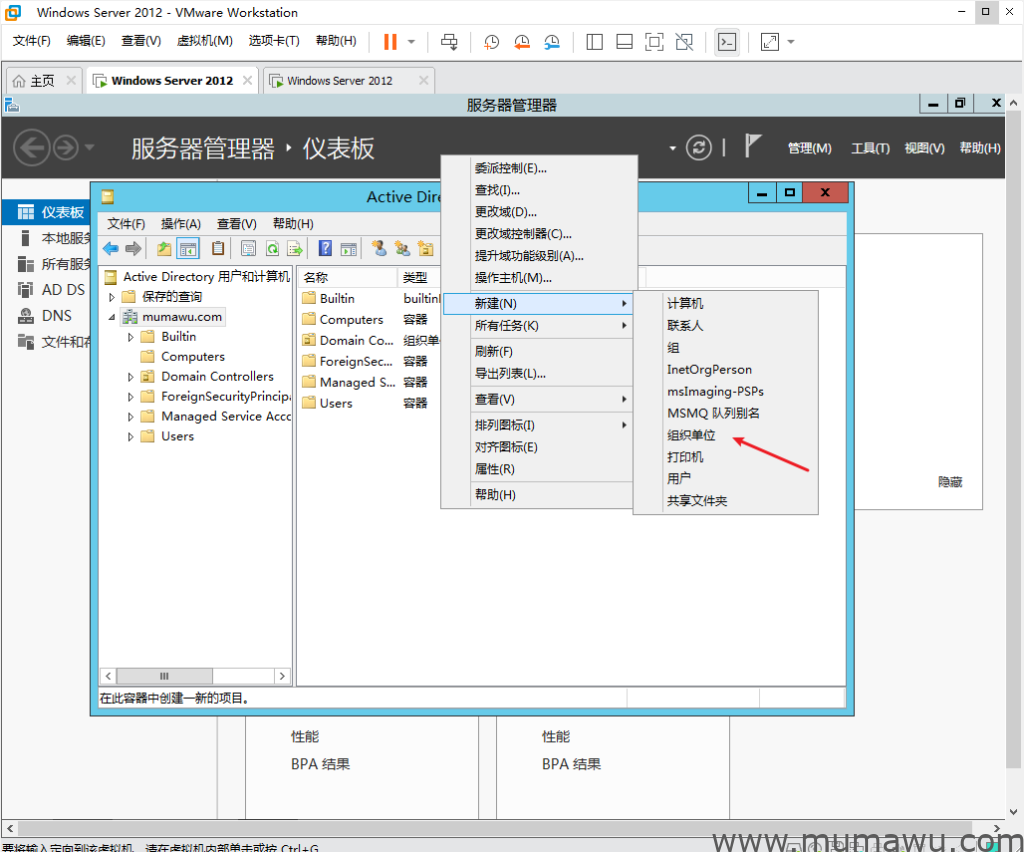Collapse the mumawu.com tree node
The image size is (1024, 852).
(x=112, y=317)
